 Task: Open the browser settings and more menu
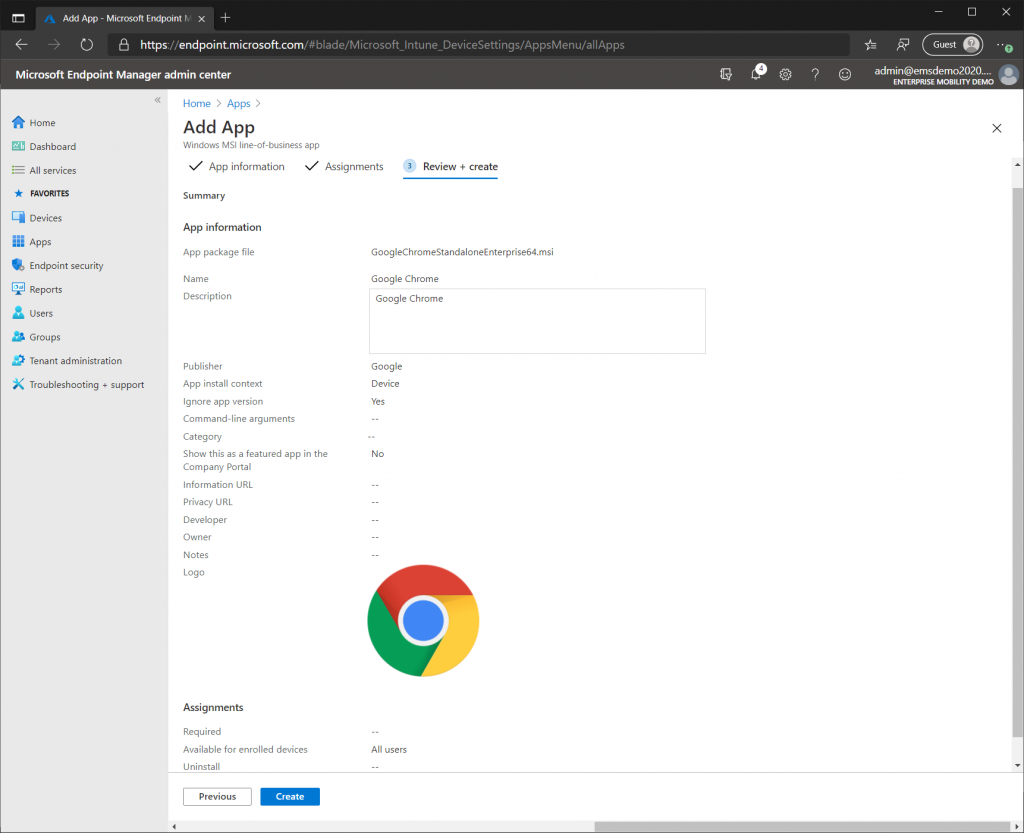point(1004,44)
